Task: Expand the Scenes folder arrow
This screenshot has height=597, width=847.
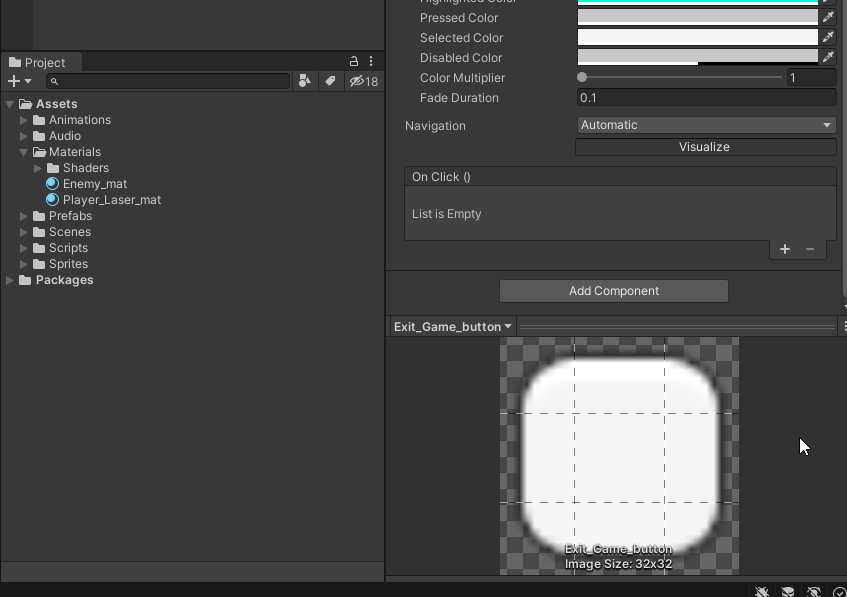Action: tap(24, 232)
